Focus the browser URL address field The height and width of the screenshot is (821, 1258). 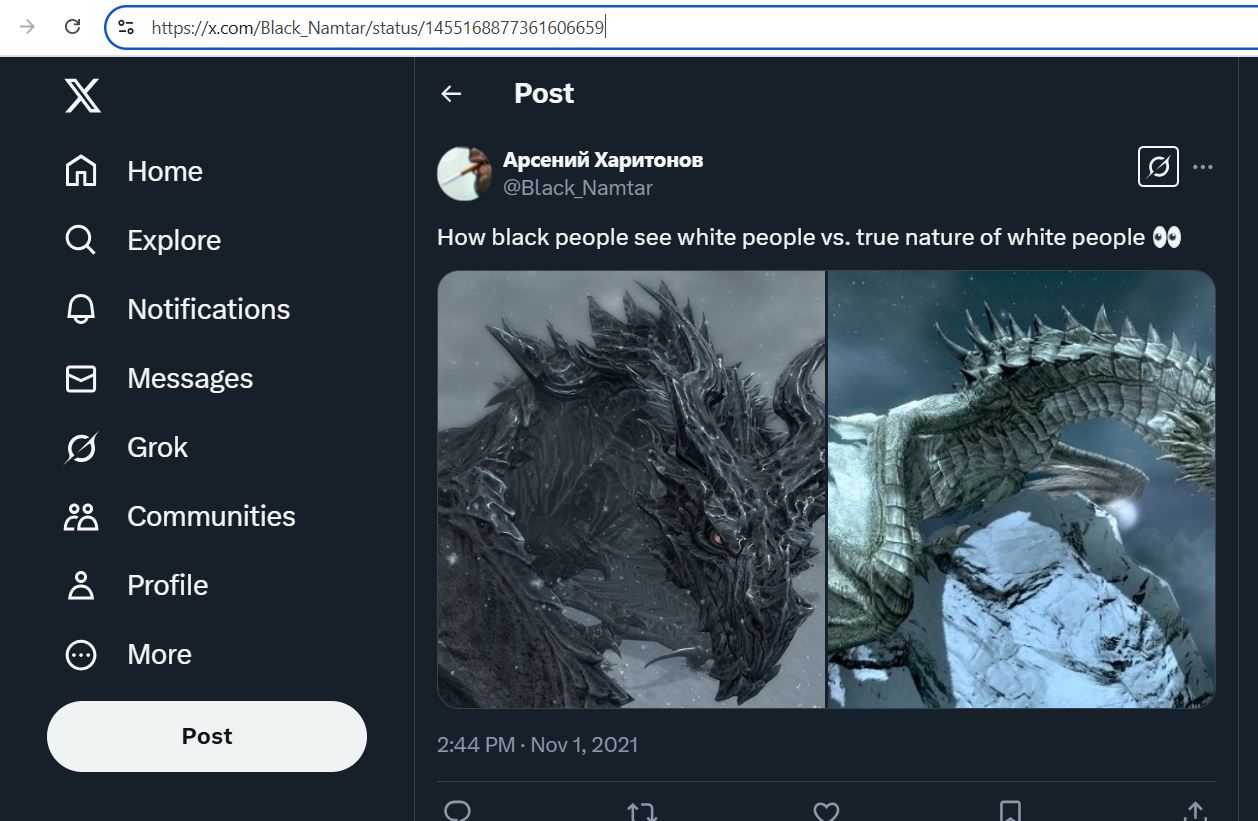click(680, 27)
